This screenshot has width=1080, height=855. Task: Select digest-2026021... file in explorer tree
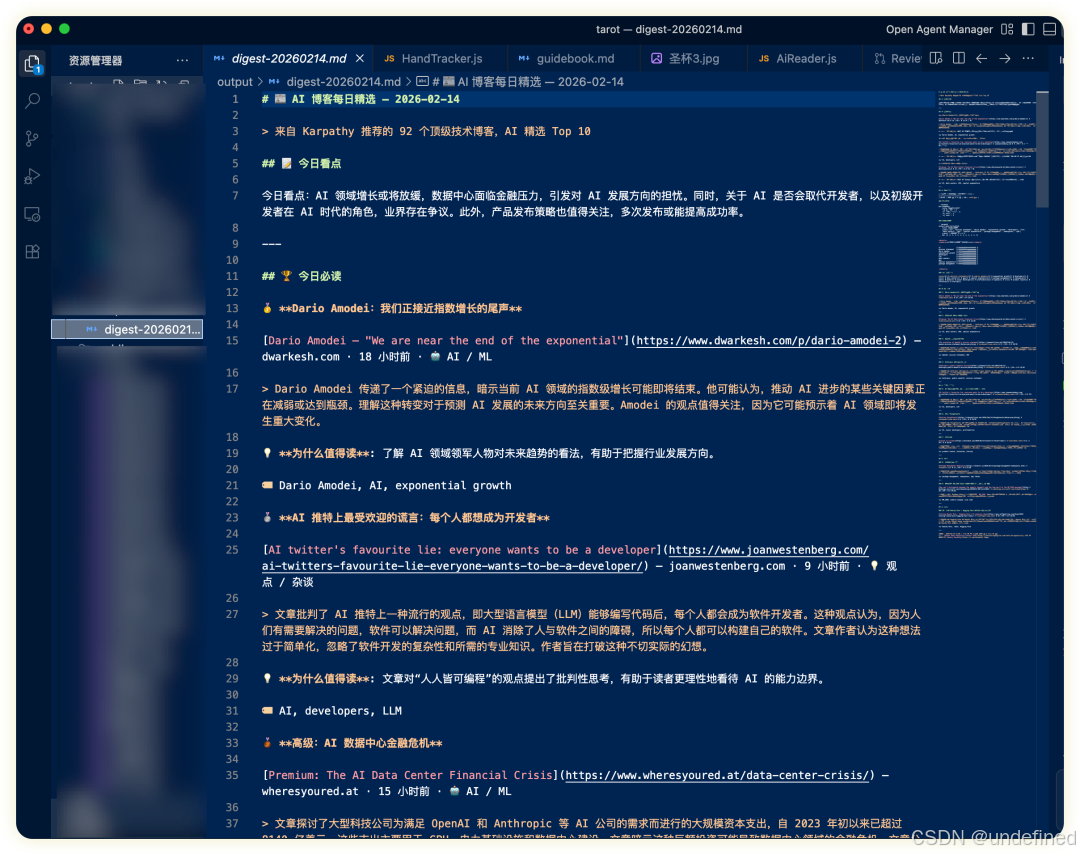127,329
